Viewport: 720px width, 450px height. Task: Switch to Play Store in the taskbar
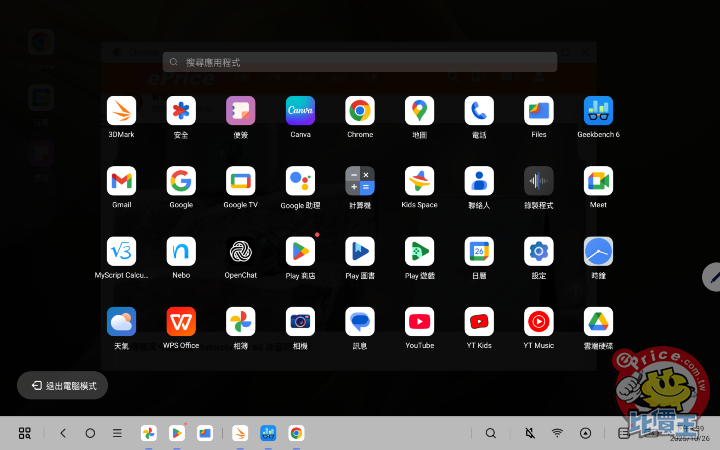(x=177, y=433)
